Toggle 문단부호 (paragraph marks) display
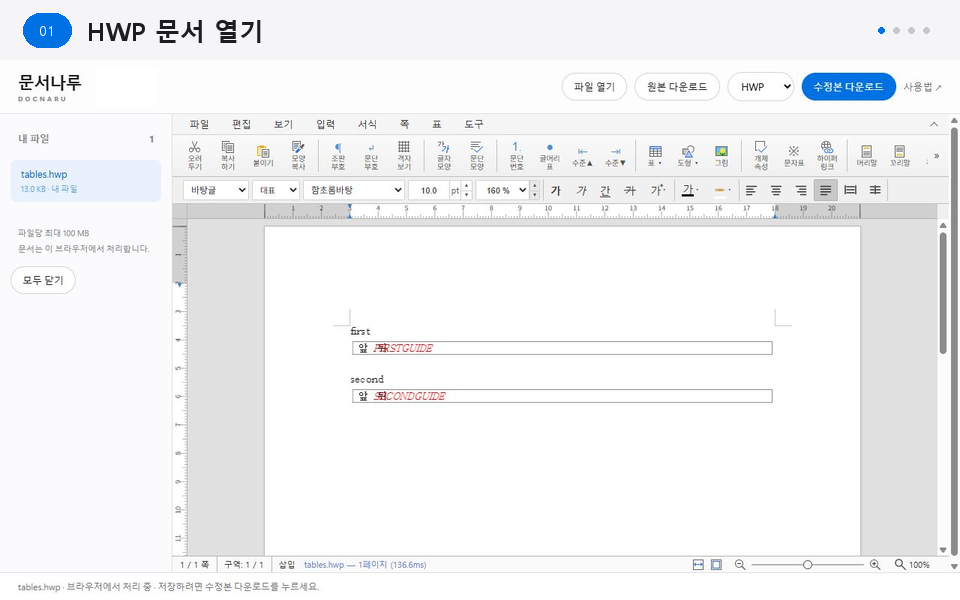Image resolution: width=960 pixels, height=600 pixels. click(x=371, y=155)
